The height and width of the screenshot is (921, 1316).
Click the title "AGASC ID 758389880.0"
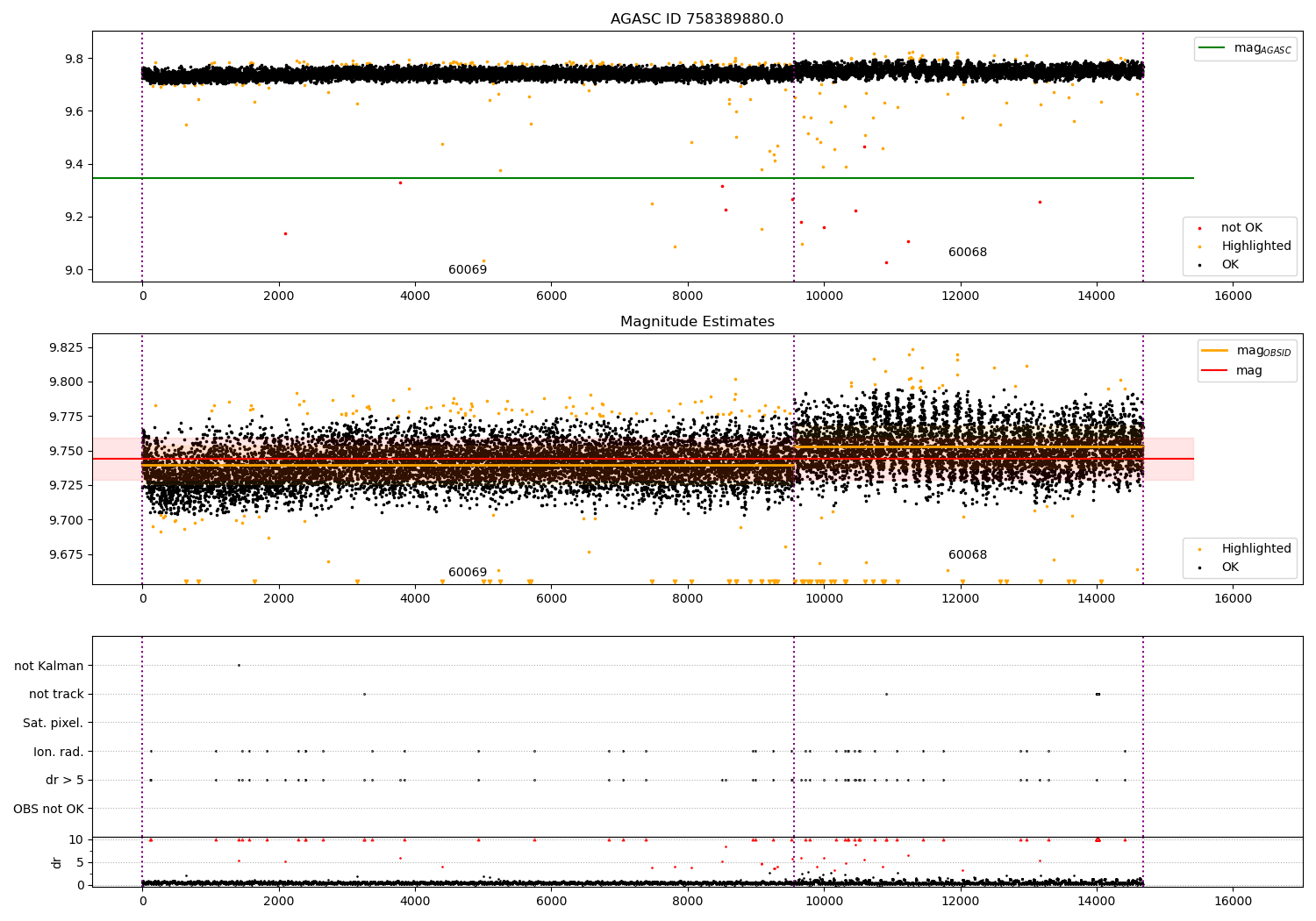pos(697,19)
